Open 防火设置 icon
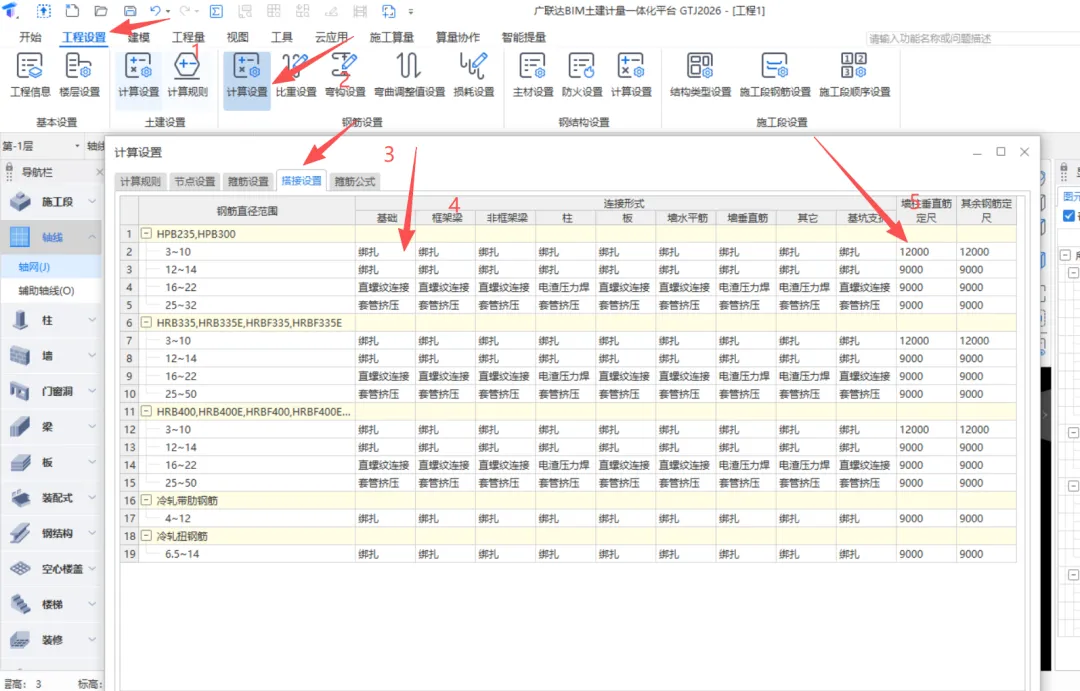Screen dimensions: 1080x691 [582, 75]
